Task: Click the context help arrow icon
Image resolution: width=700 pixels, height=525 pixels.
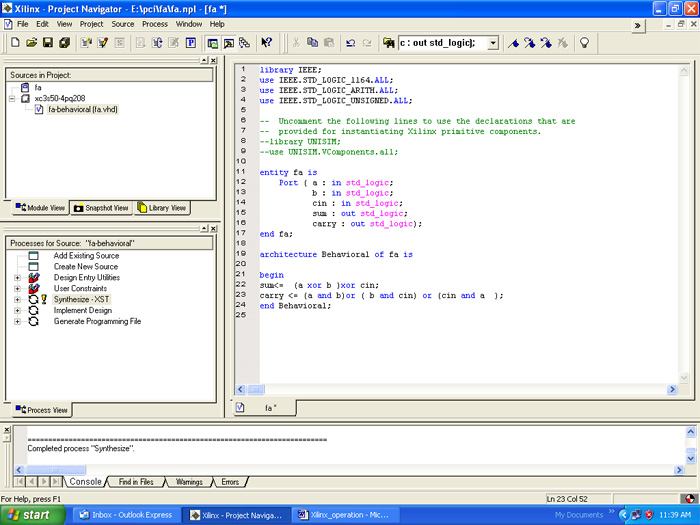Action: click(x=267, y=43)
